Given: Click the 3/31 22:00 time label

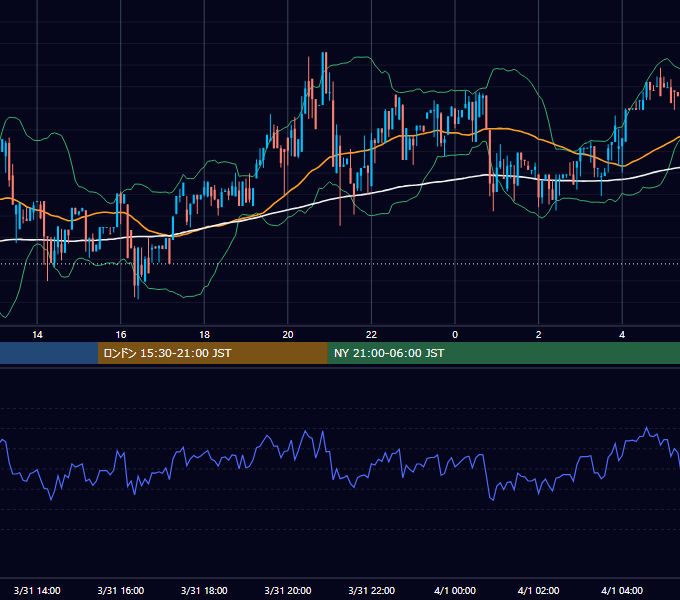Looking at the screenshot, I should [372, 590].
